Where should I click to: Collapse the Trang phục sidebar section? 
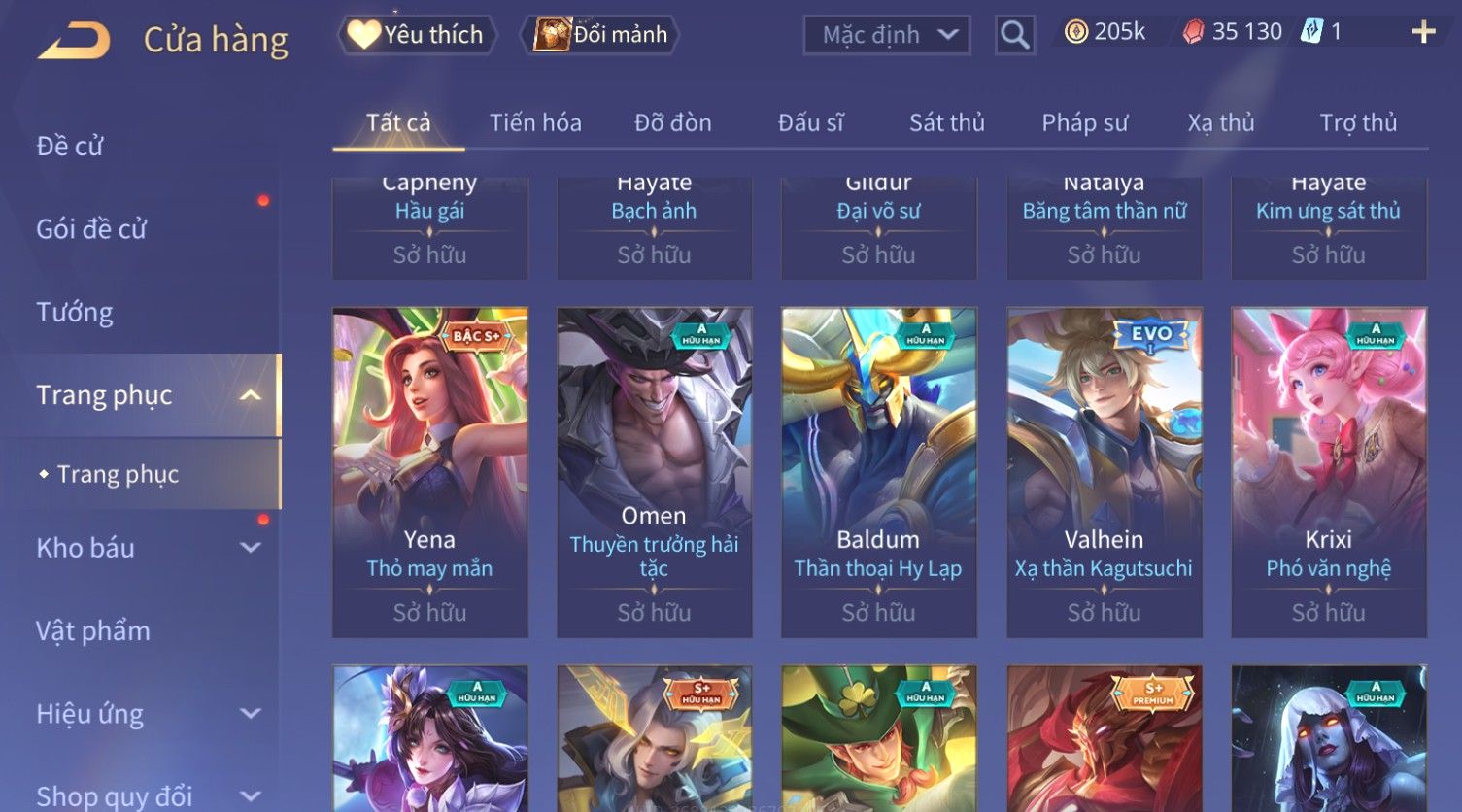pyautogui.click(x=251, y=395)
